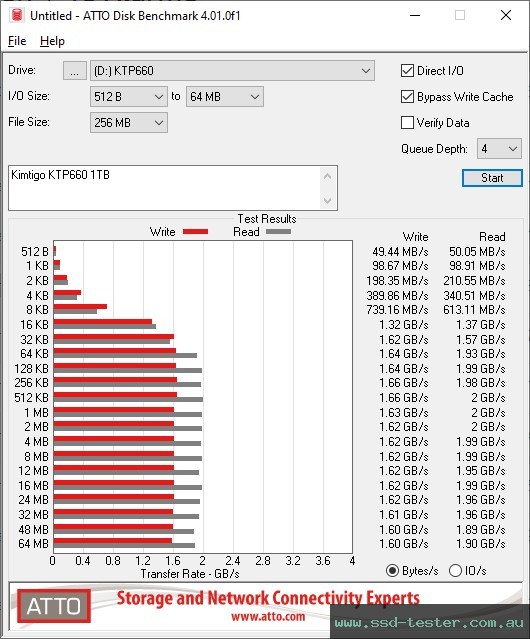The width and height of the screenshot is (530, 639).
Task: Click the ATTO logo in the banner
Action: tap(54, 606)
